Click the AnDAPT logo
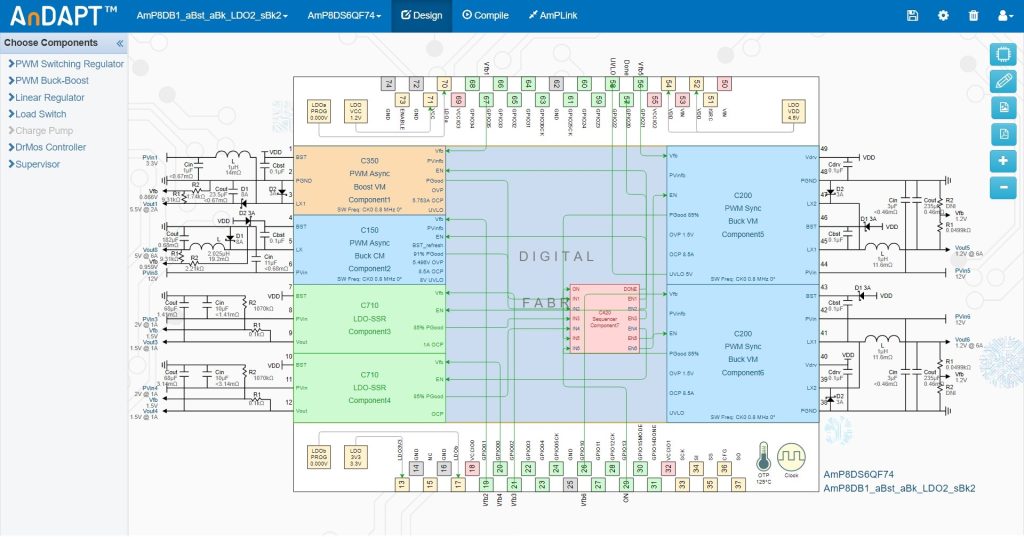 point(63,16)
